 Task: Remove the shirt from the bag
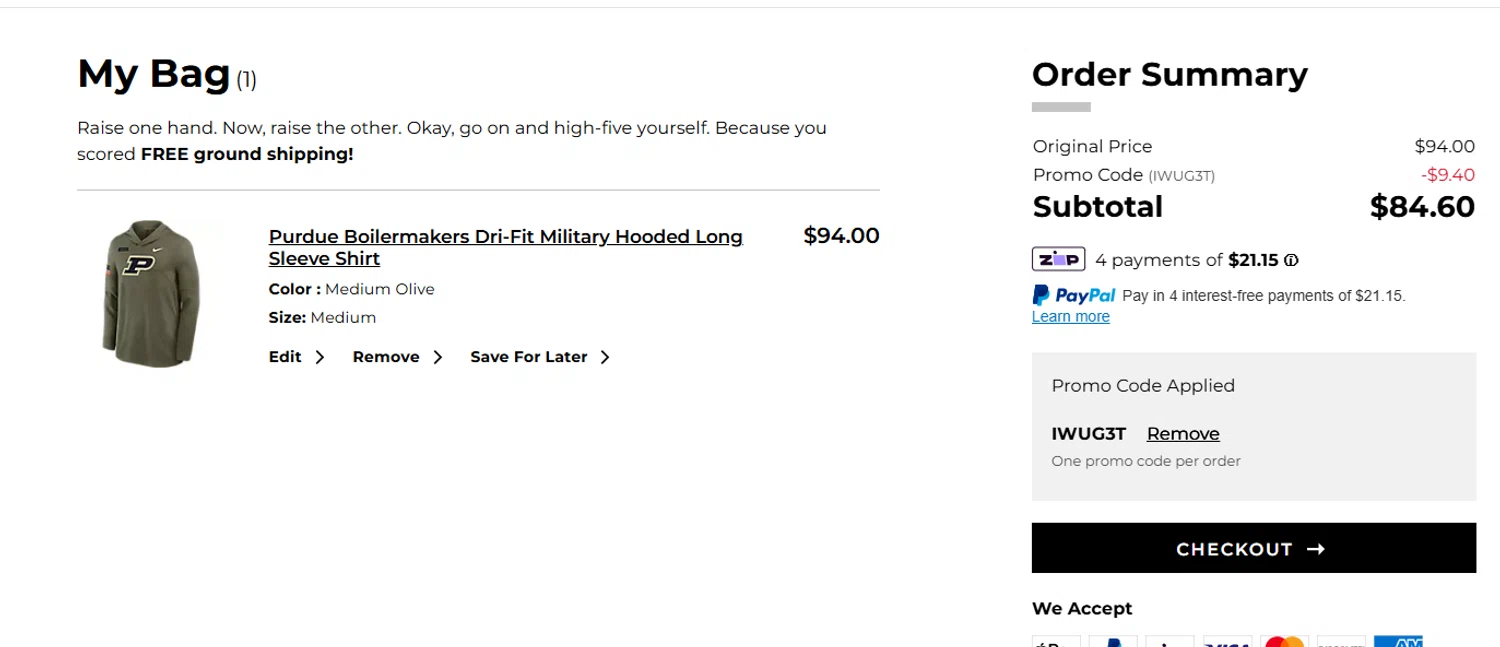point(386,357)
